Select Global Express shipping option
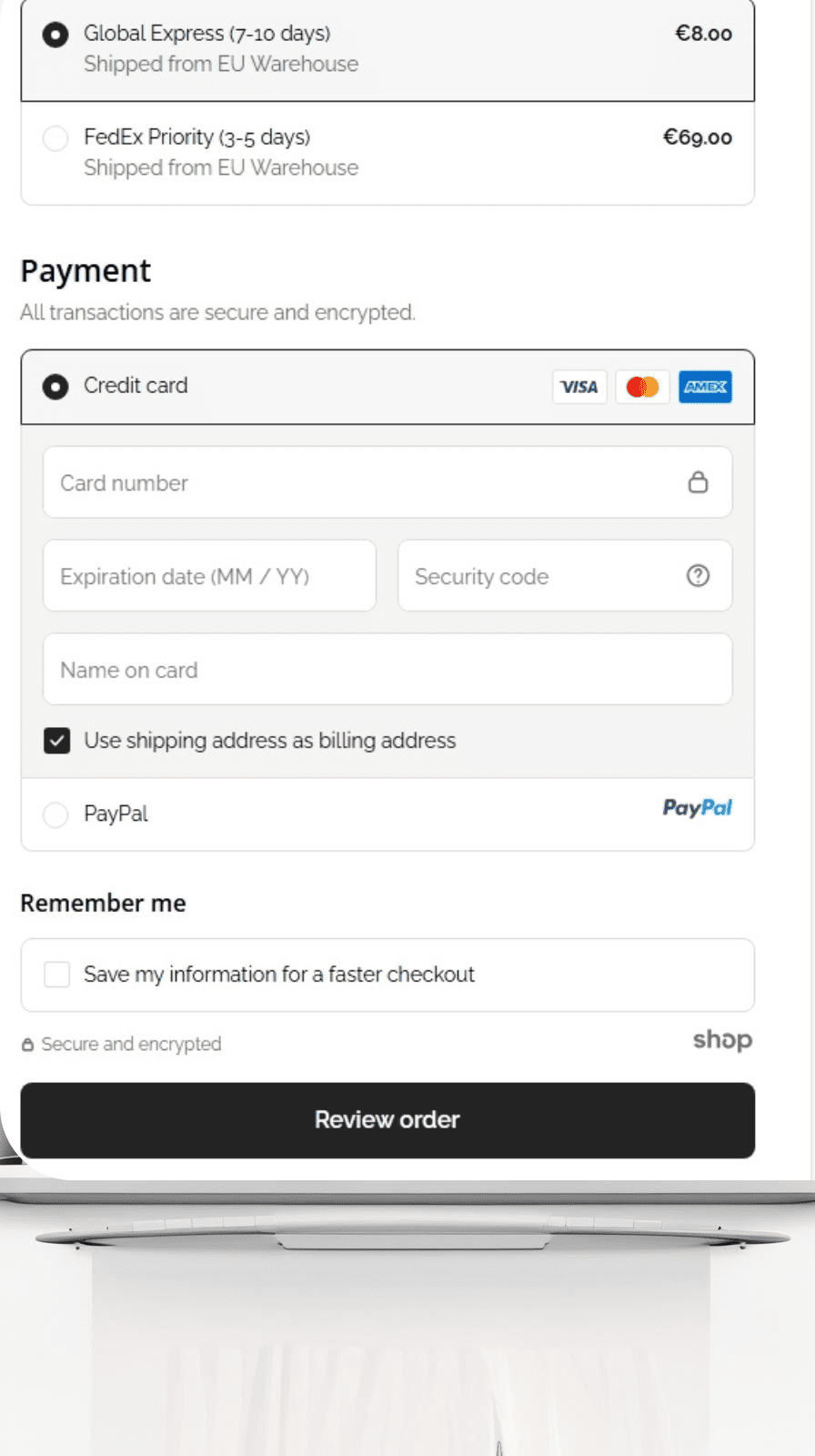The width and height of the screenshot is (815, 1456). tap(55, 35)
